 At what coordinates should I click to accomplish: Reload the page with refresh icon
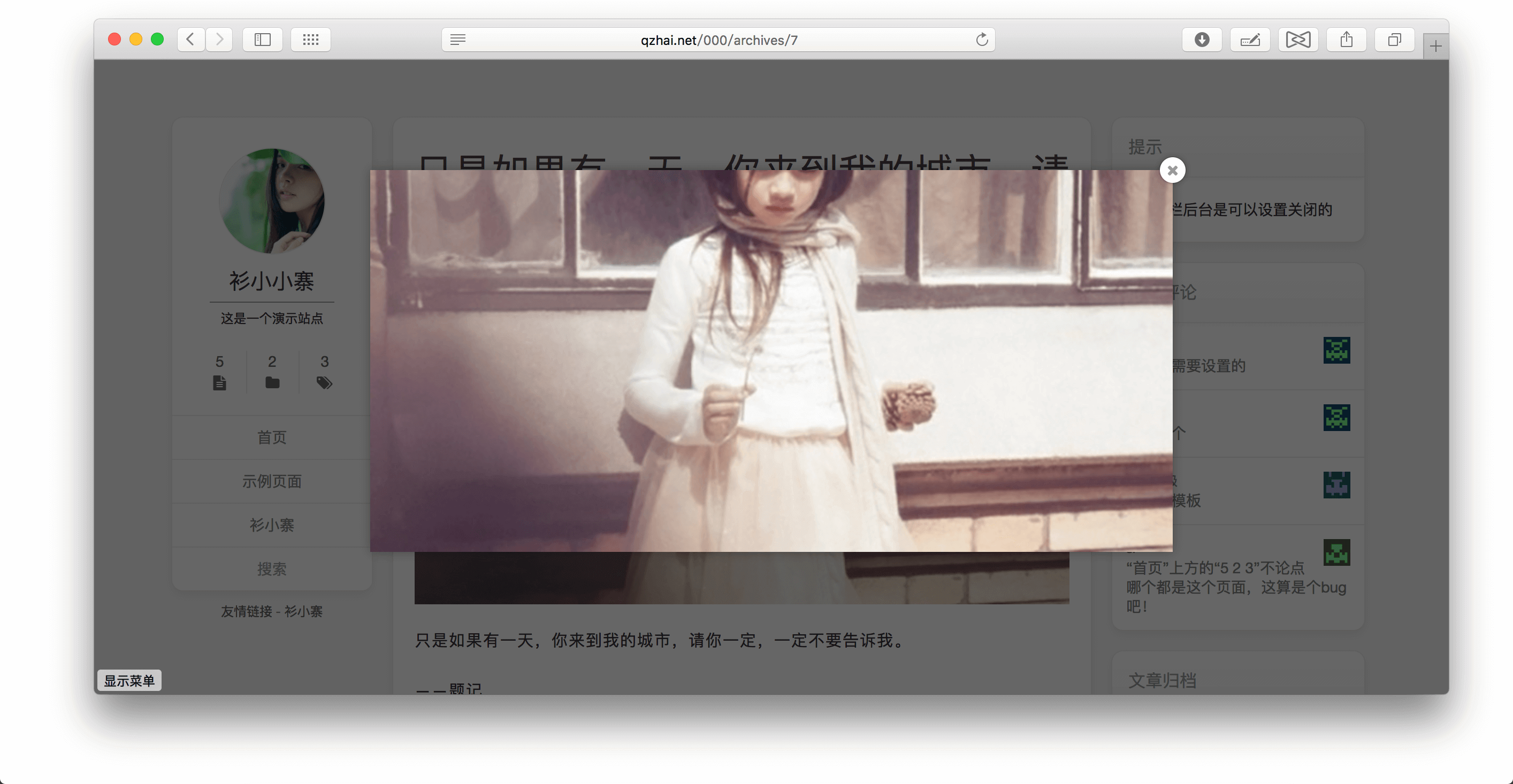tap(981, 40)
